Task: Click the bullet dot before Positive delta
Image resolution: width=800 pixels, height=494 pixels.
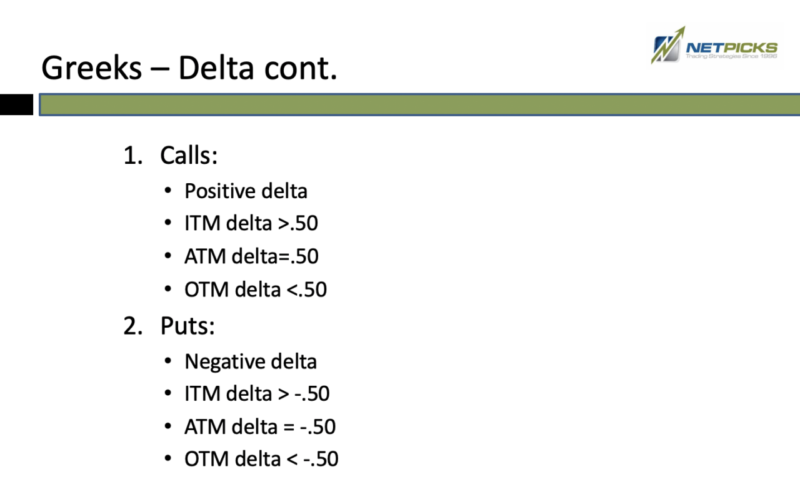Action: click(x=168, y=191)
